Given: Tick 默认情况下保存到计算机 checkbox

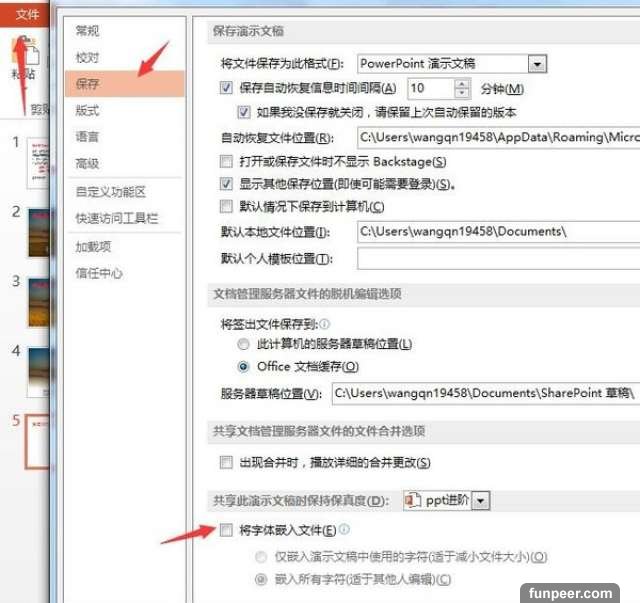Looking at the screenshot, I should (x=226, y=207).
